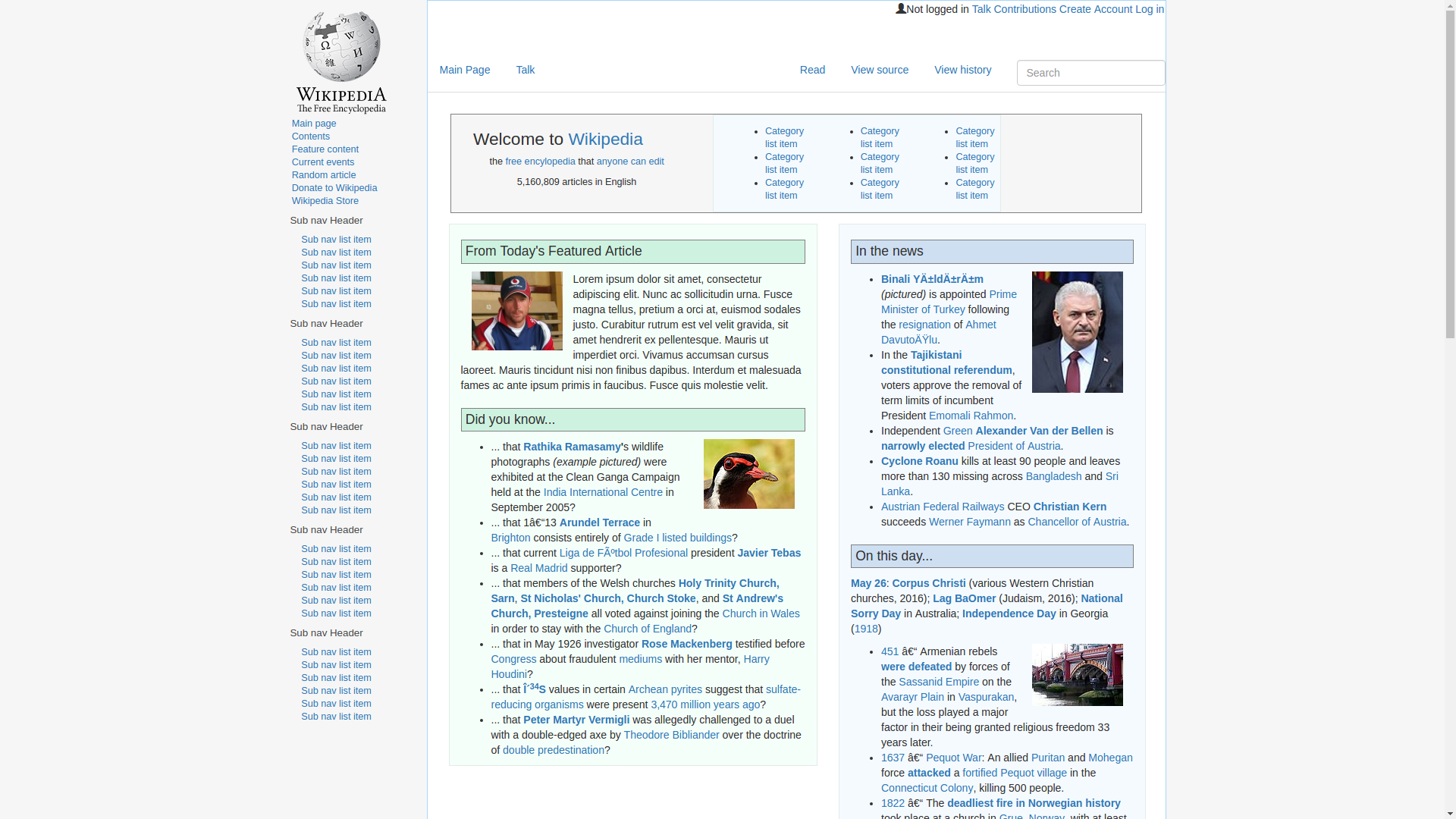Click Grade I listed buildings link
The image size is (1456, 819).
pos(678,538)
